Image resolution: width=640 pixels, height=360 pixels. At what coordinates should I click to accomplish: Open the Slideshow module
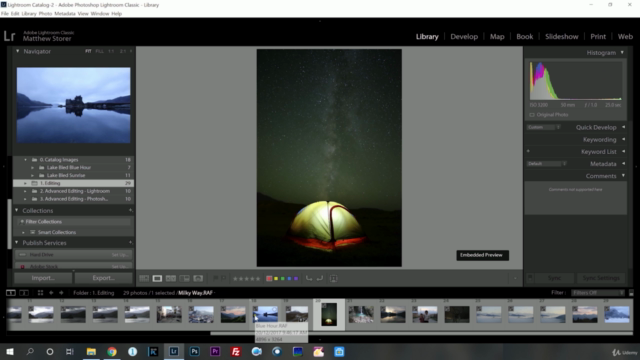click(562, 36)
